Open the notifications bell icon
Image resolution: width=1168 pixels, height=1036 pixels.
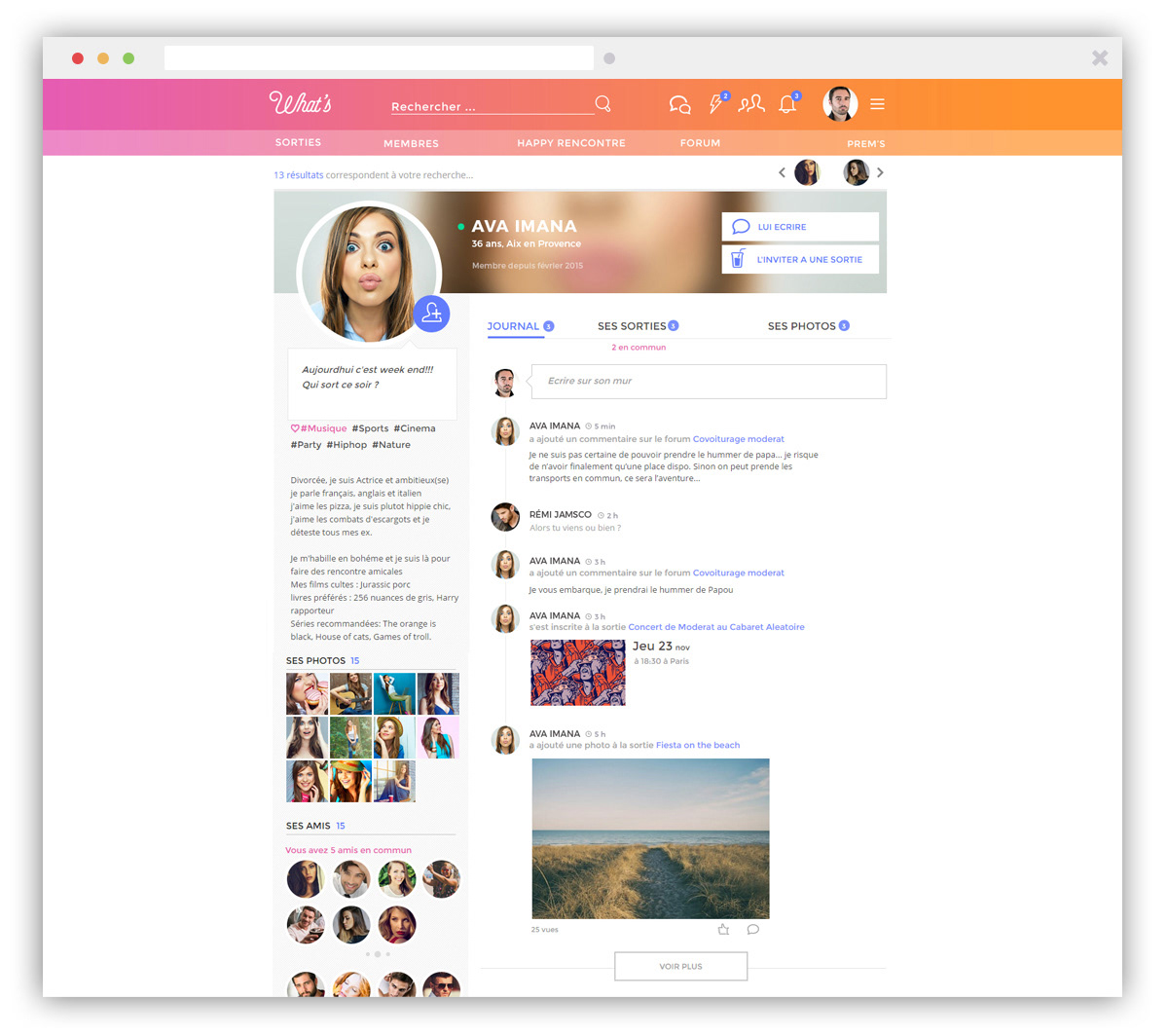(787, 104)
